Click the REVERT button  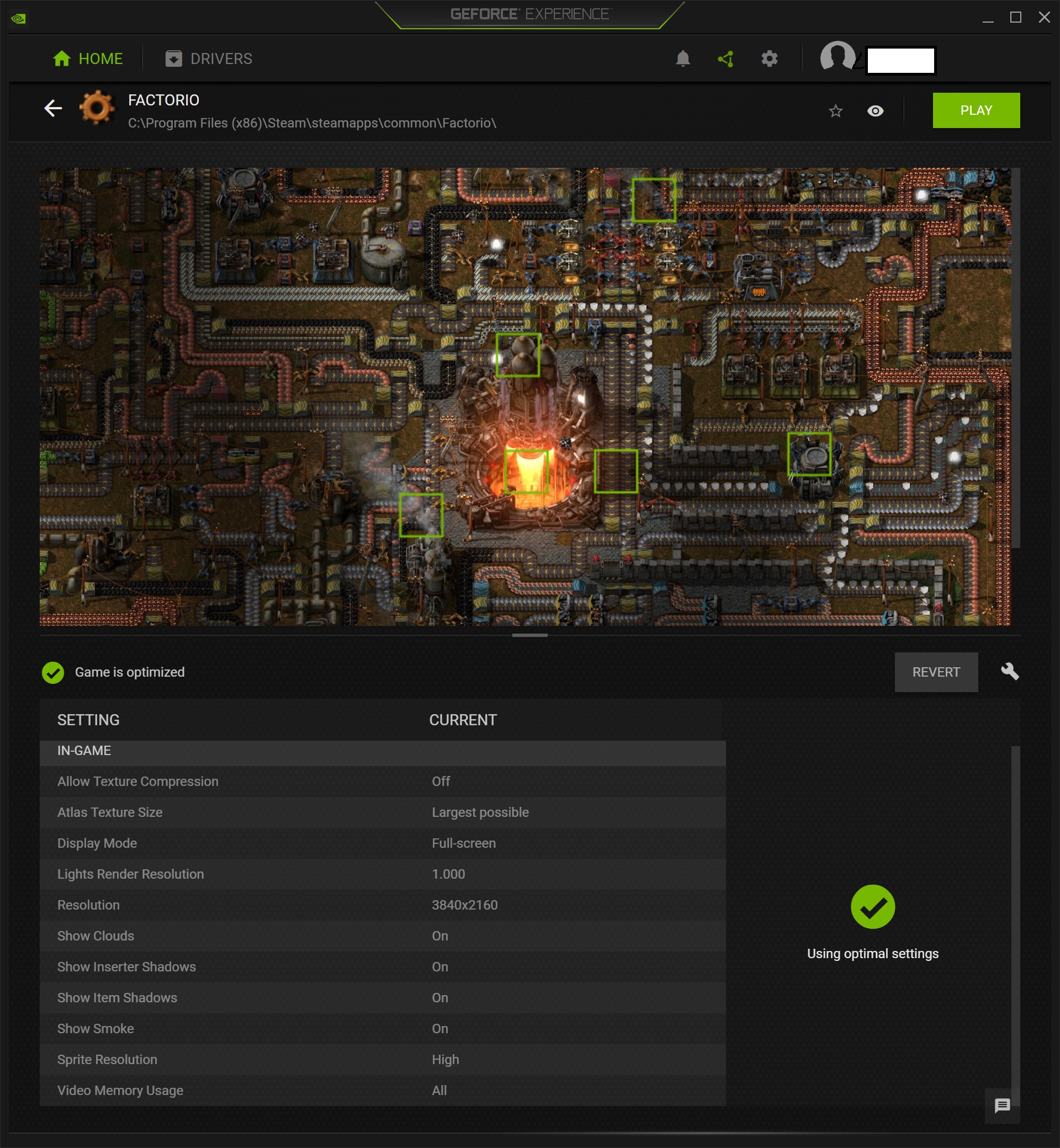(x=936, y=672)
